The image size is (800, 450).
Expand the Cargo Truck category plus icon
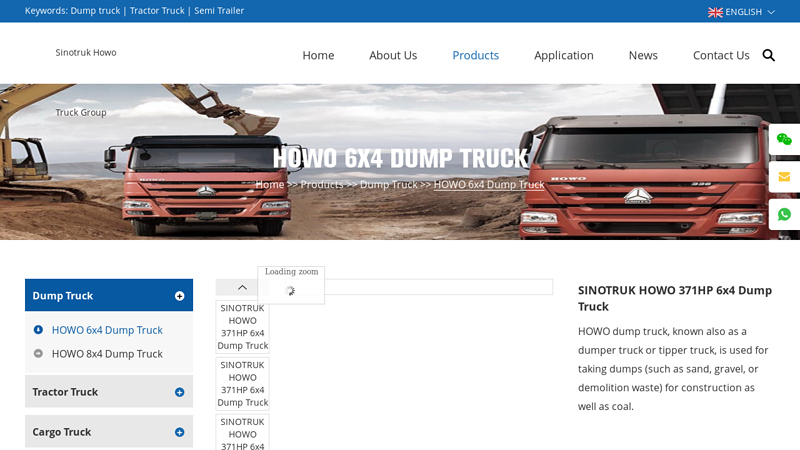pyautogui.click(x=180, y=432)
